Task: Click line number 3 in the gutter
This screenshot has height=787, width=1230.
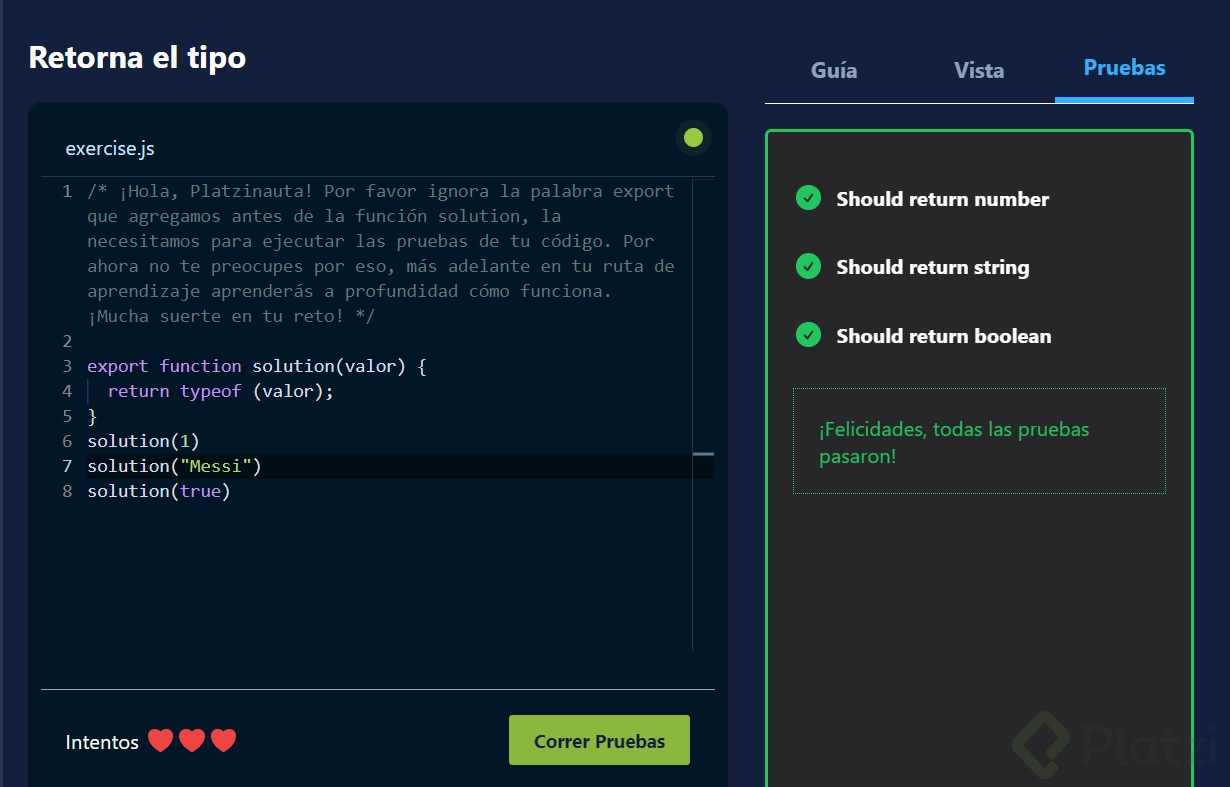Action: tap(67, 366)
